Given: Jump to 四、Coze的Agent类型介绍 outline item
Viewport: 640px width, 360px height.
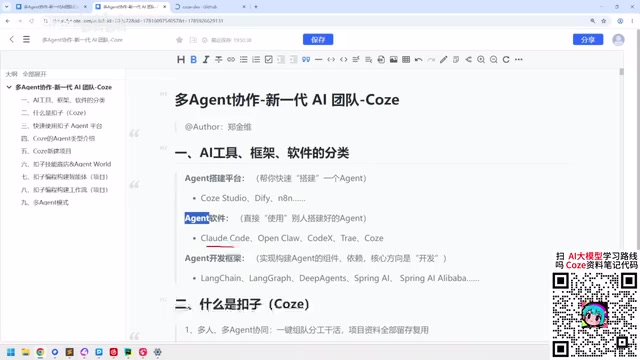Looking at the screenshot, I should click(x=58, y=138).
